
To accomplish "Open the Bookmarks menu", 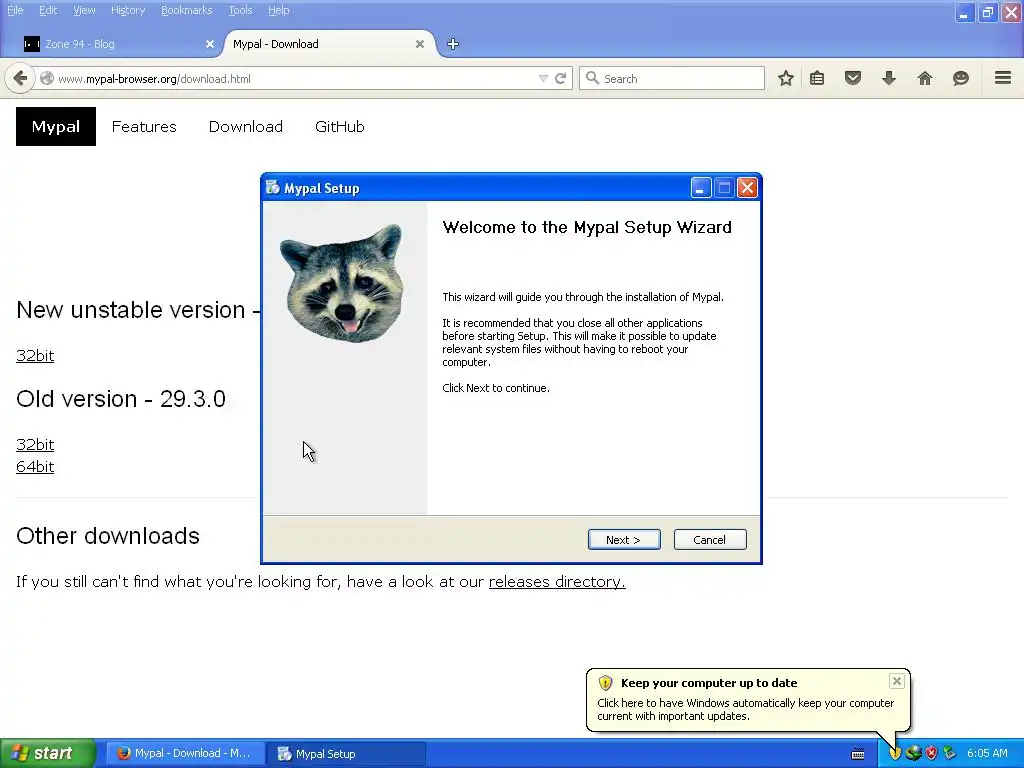I will (187, 10).
